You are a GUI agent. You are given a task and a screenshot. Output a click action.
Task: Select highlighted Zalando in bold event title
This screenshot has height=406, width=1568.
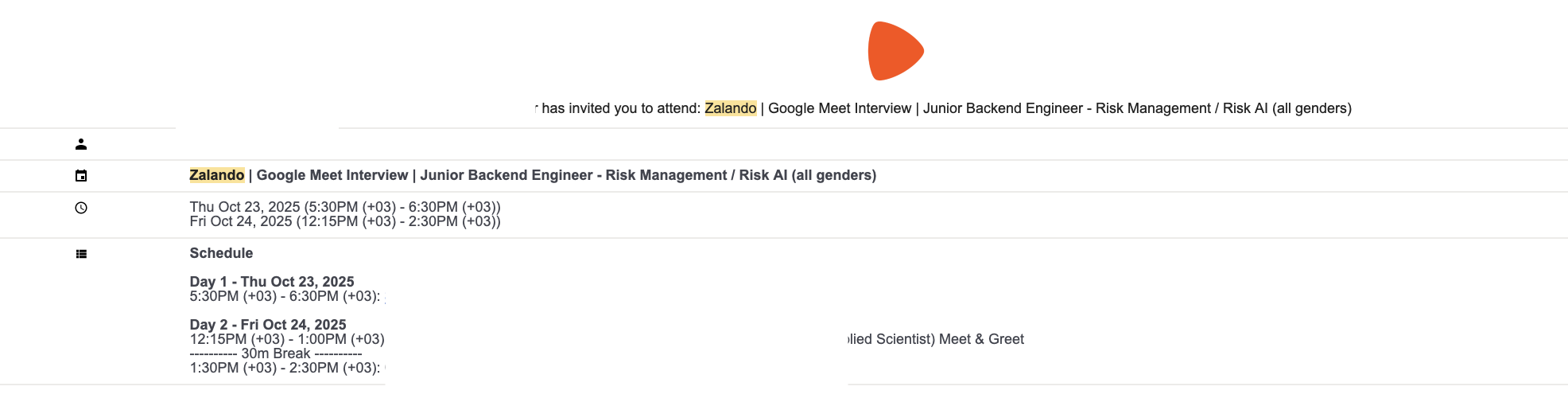coord(216,175)
